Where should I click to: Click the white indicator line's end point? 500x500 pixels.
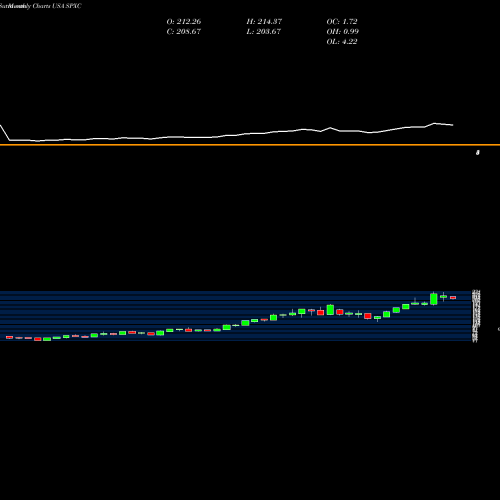453,125
